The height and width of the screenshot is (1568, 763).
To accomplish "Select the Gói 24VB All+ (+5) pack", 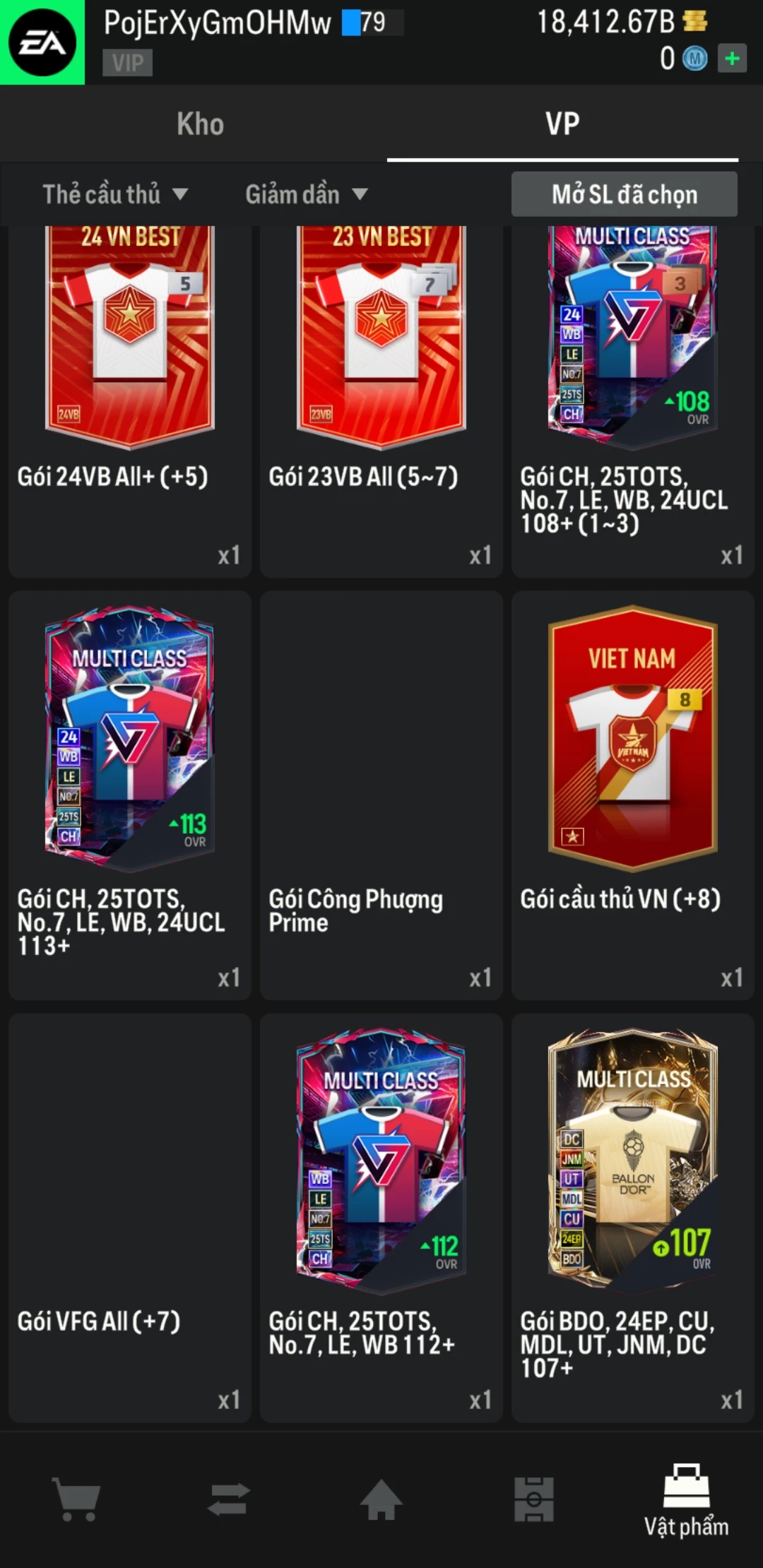I will (x=130, y=401).
